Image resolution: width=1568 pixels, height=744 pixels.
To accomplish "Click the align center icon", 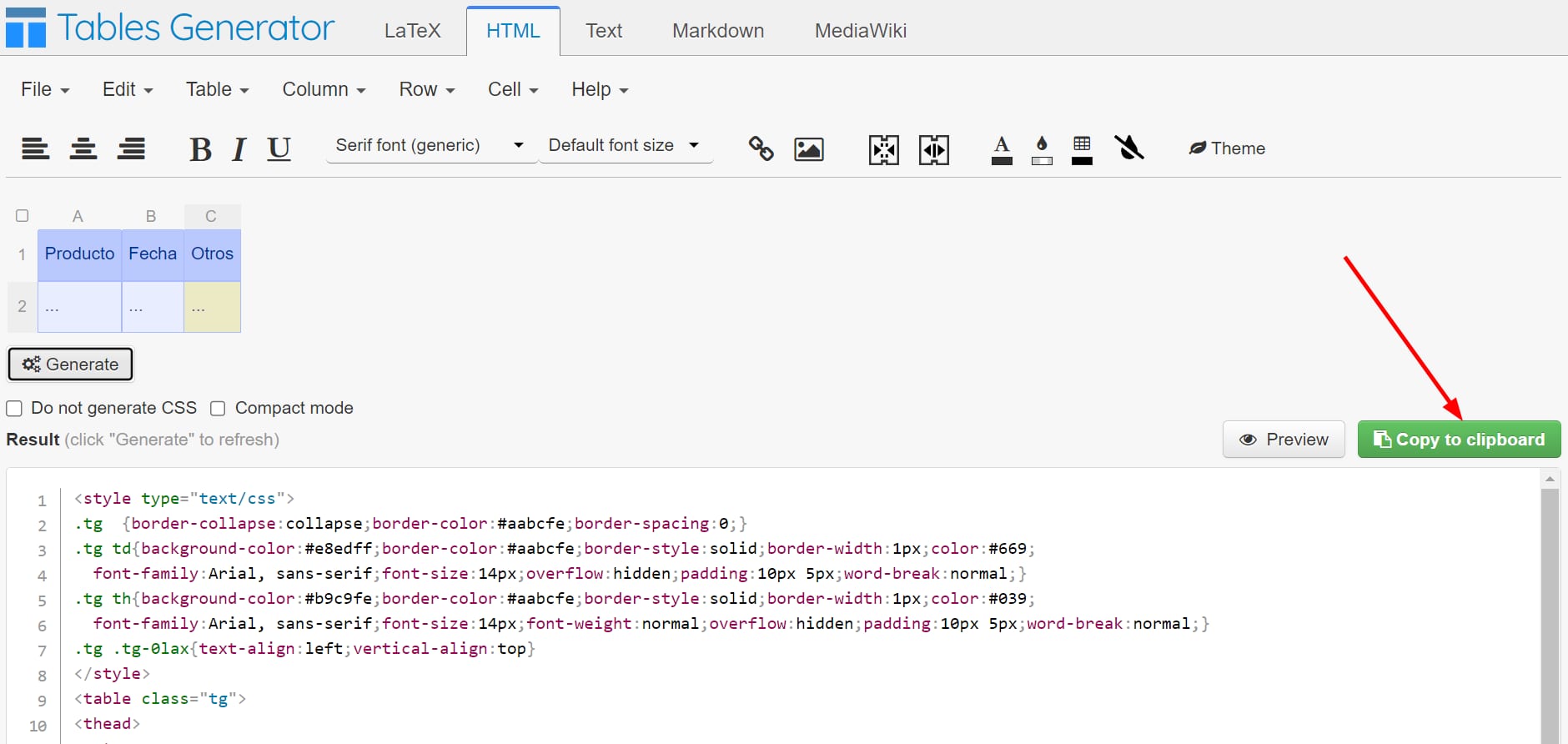I will point(83,149).
